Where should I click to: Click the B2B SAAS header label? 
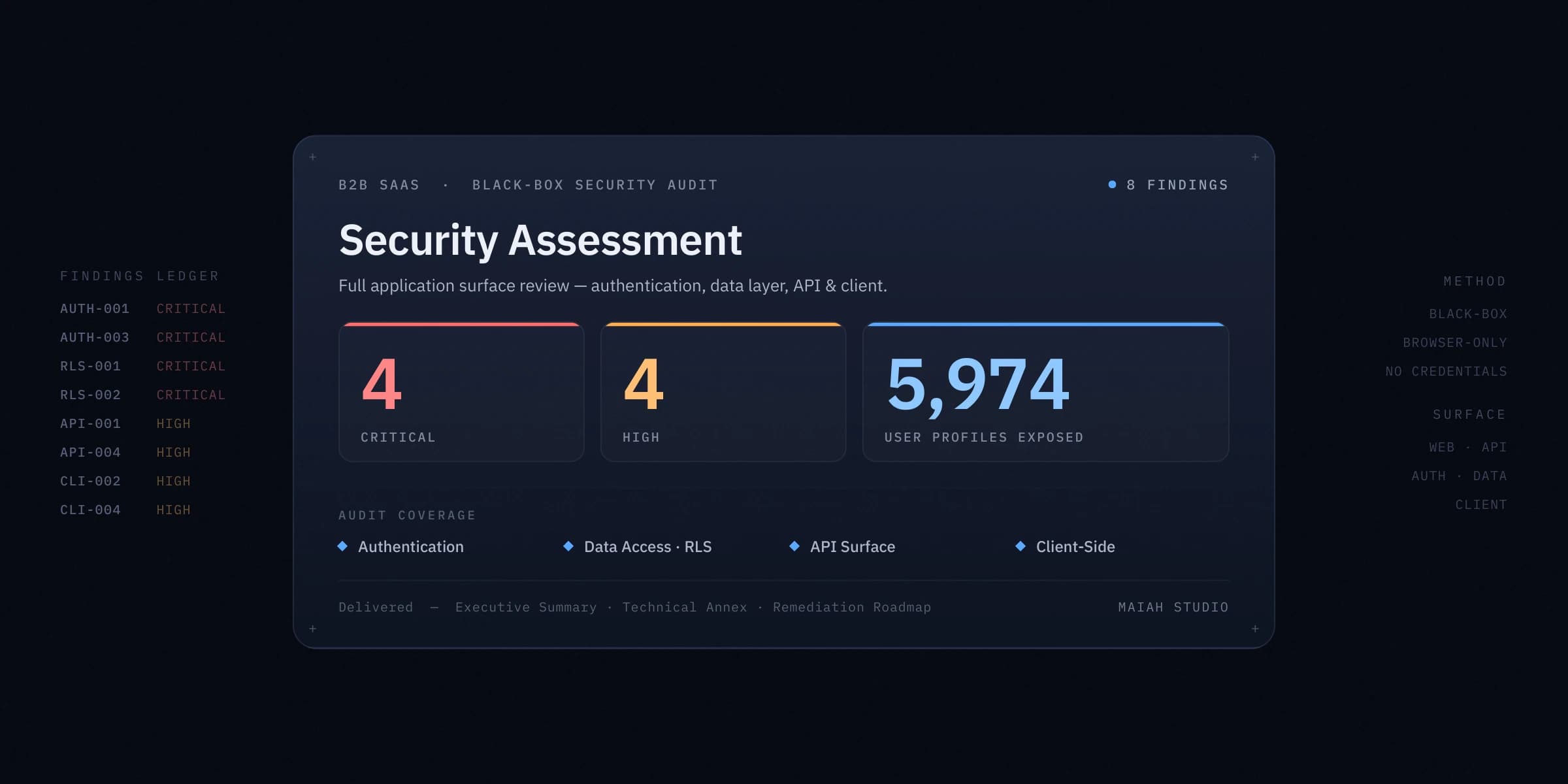(x=379, y=185)
